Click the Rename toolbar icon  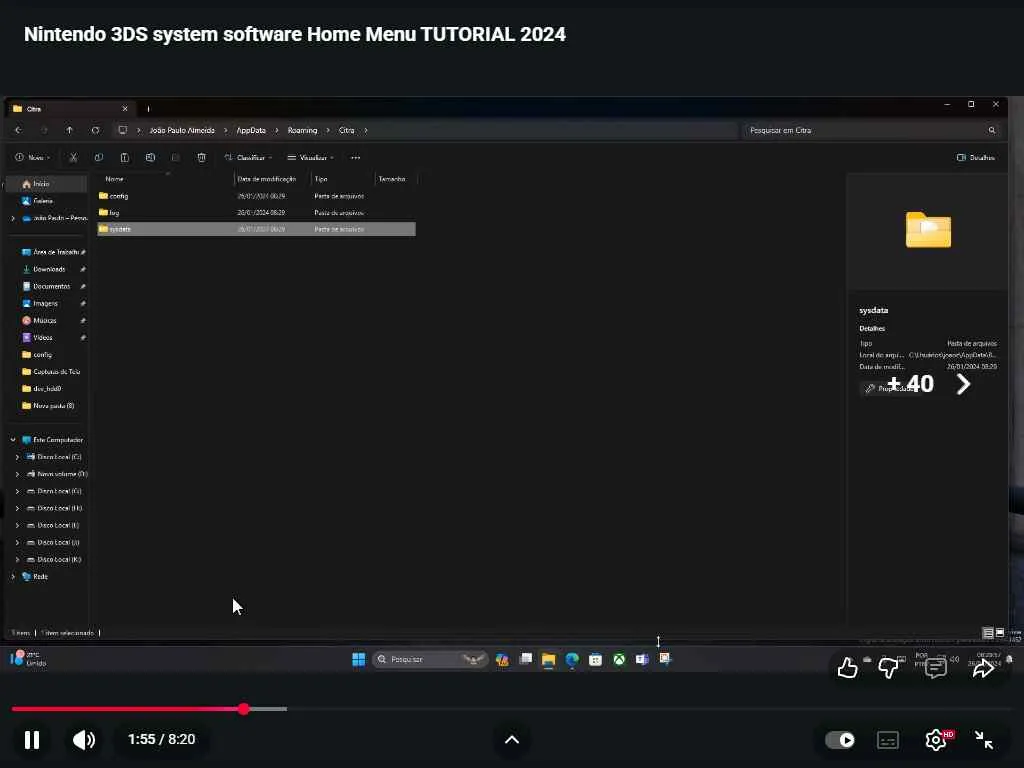tap(150, 157)
